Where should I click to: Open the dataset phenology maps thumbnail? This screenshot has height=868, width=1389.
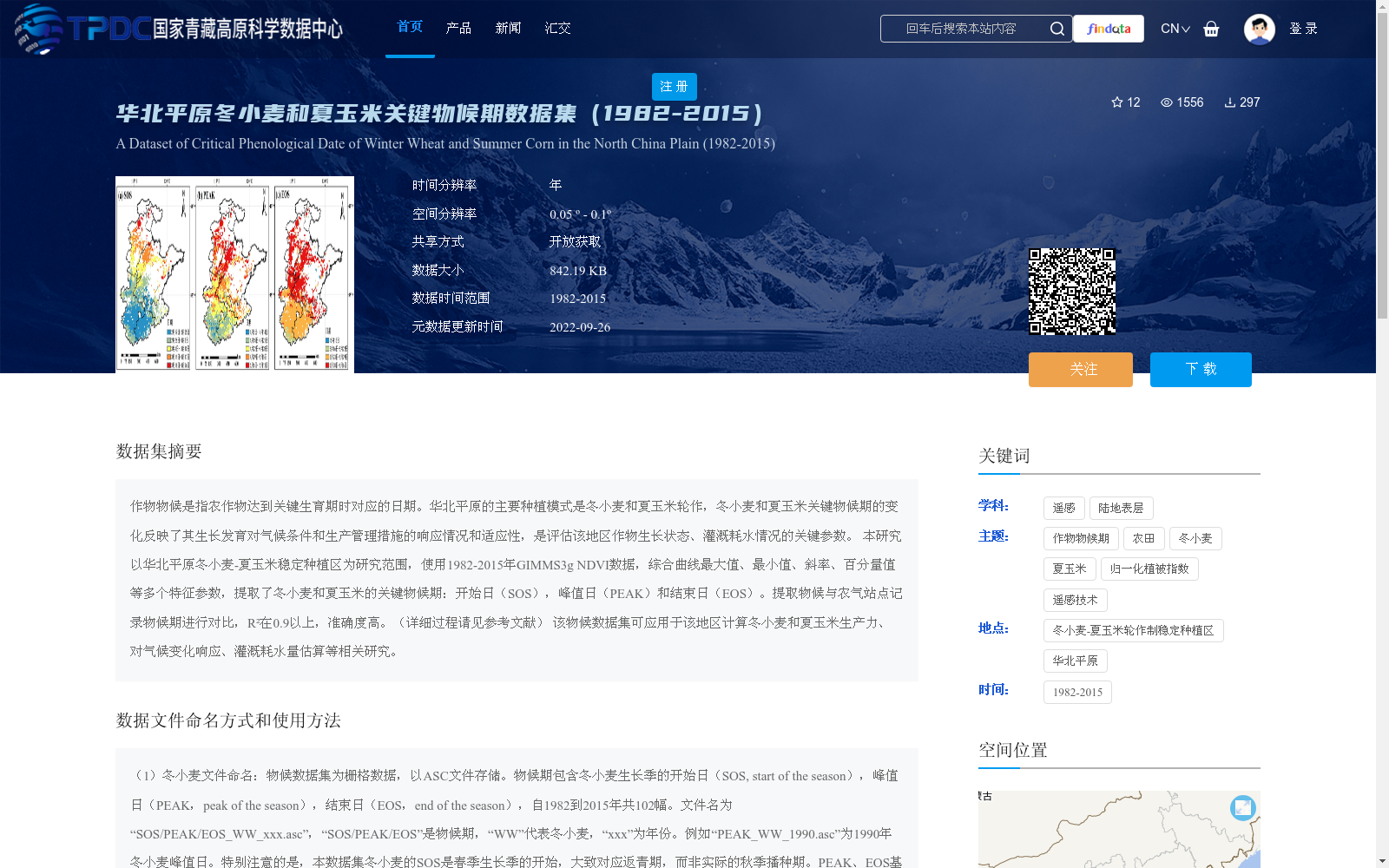click(234, 274)
